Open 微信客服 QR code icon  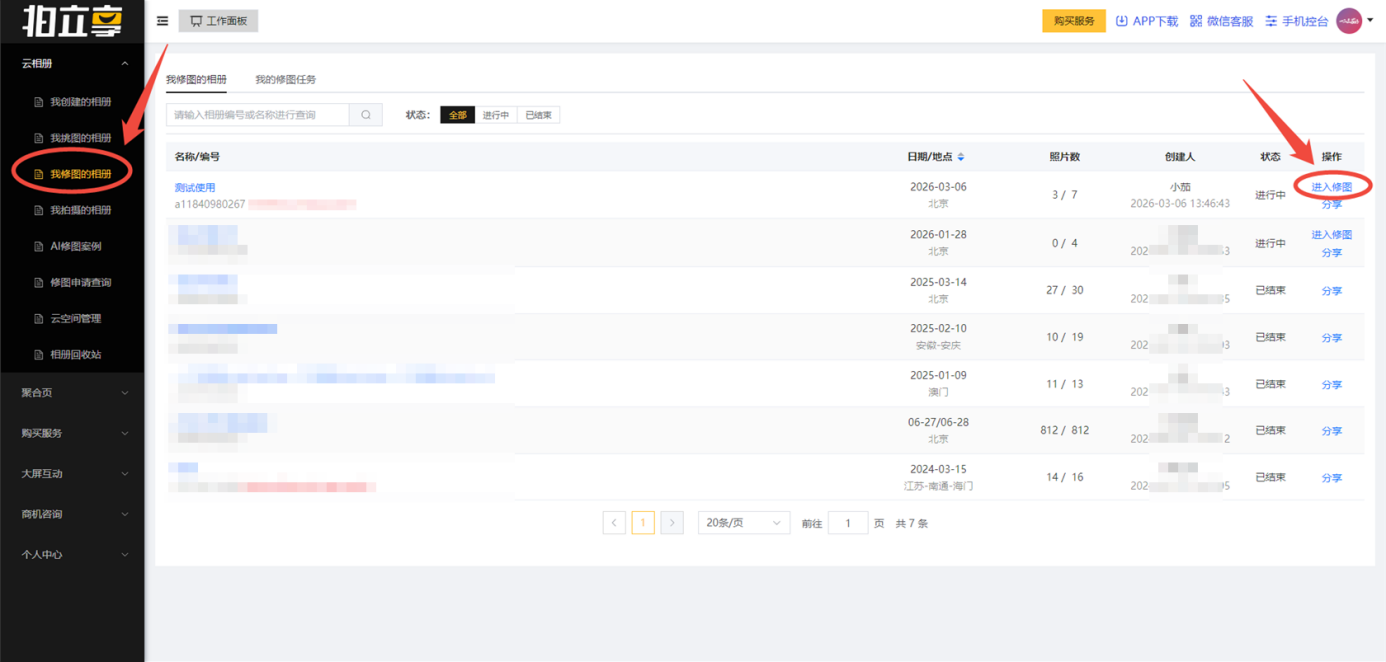pyautogui.click(x=1196, y=21)
